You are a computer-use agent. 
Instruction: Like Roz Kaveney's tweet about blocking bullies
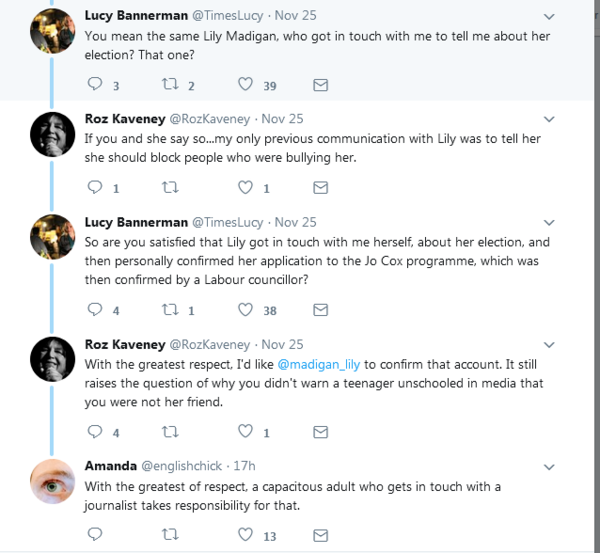tap(245, 187)
